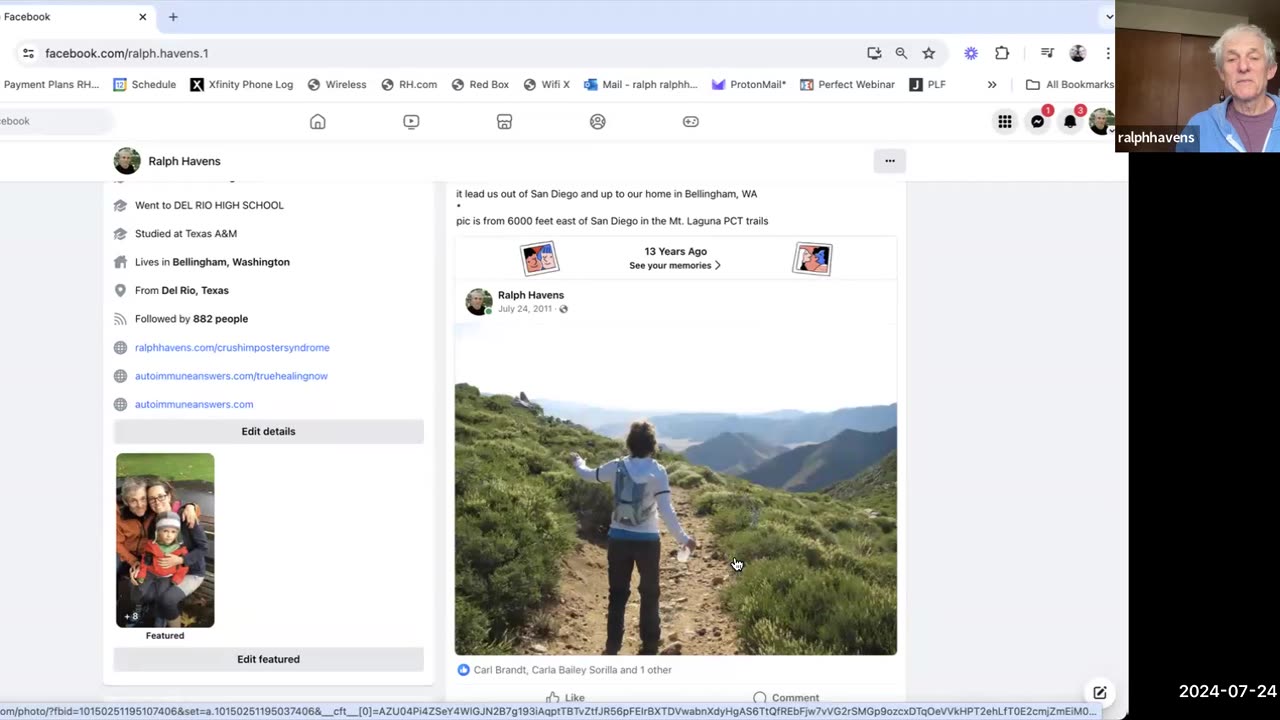
Task: Open new browser tab plus button
Action: [173, 17]
